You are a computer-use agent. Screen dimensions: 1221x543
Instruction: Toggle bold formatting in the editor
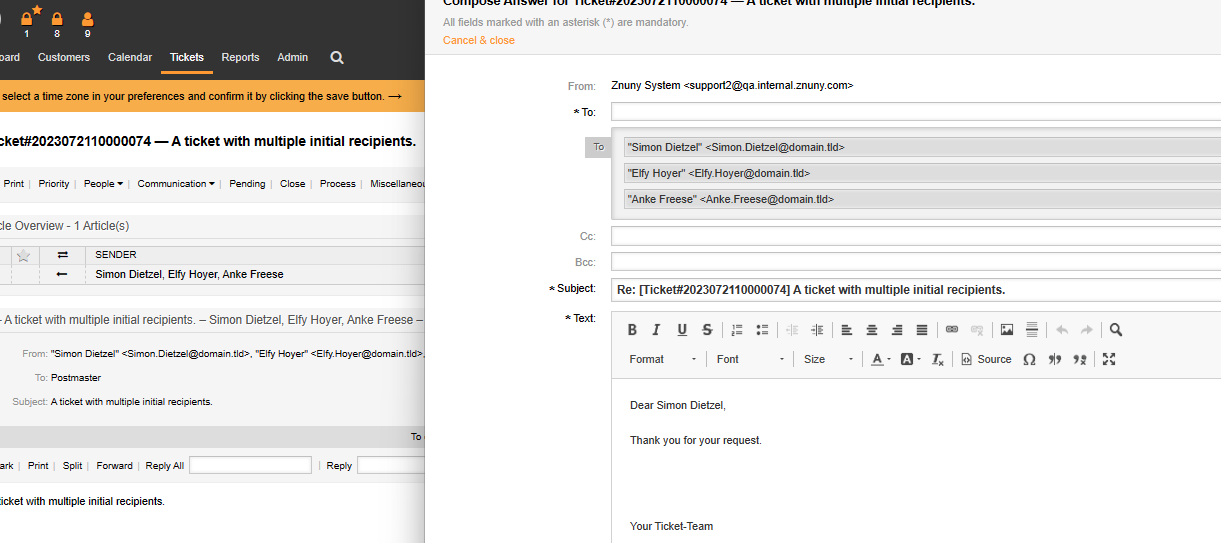tap(632, 330)
